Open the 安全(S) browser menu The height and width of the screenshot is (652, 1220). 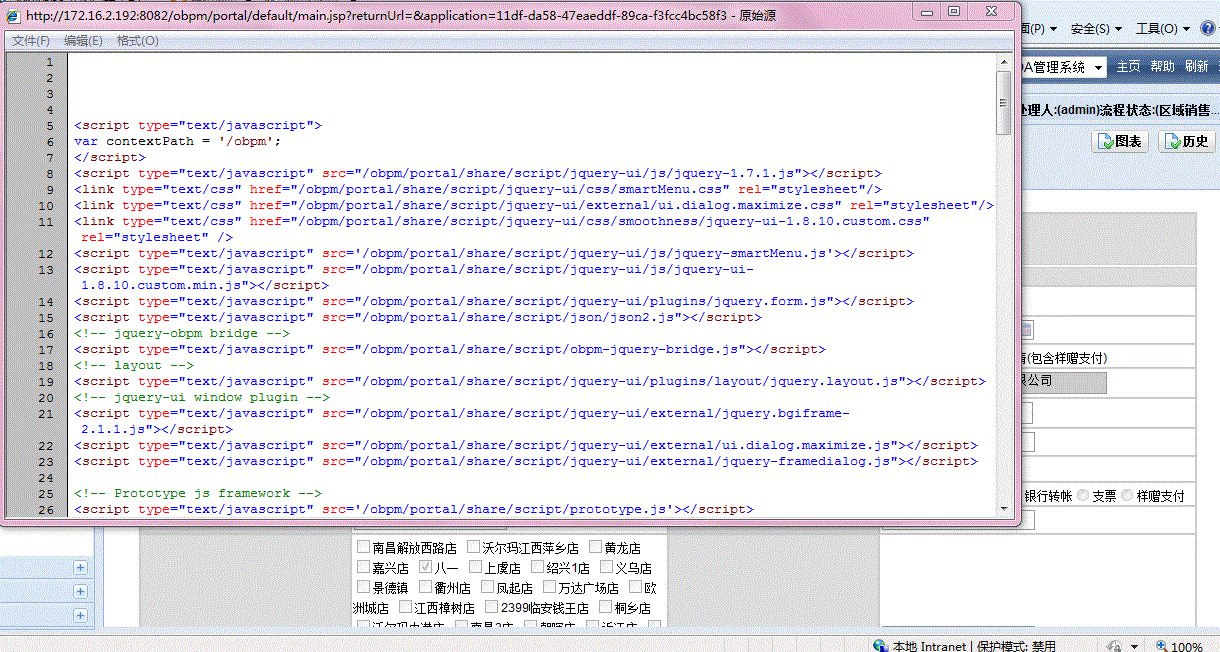(1096, 29)
